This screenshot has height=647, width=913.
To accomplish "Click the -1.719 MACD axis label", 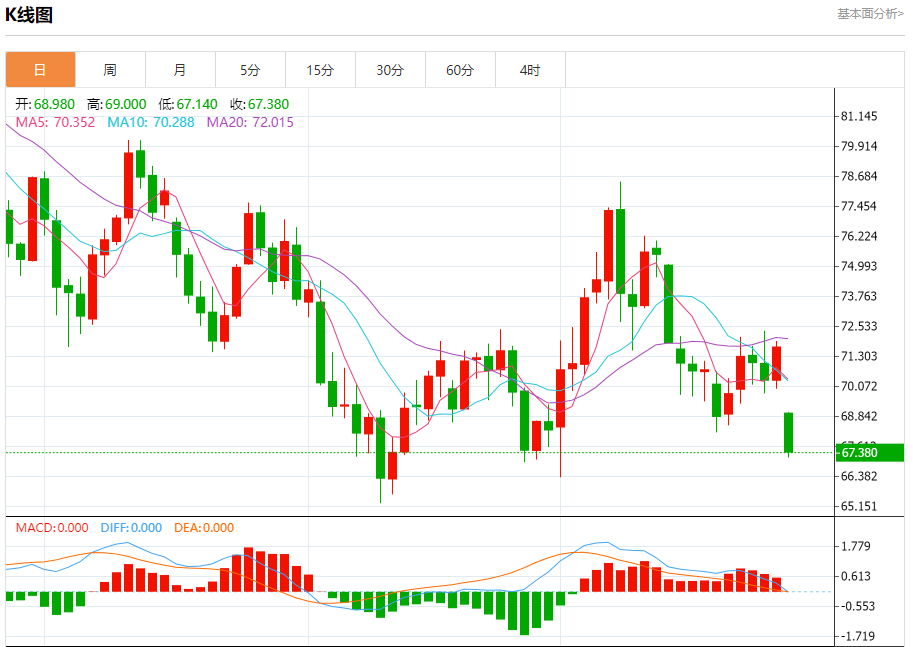I will coord(858,637).
